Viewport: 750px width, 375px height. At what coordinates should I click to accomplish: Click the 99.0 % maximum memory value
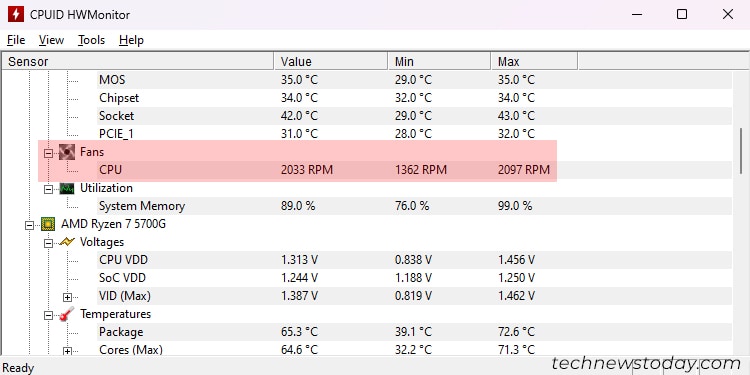tap(515, 206)
